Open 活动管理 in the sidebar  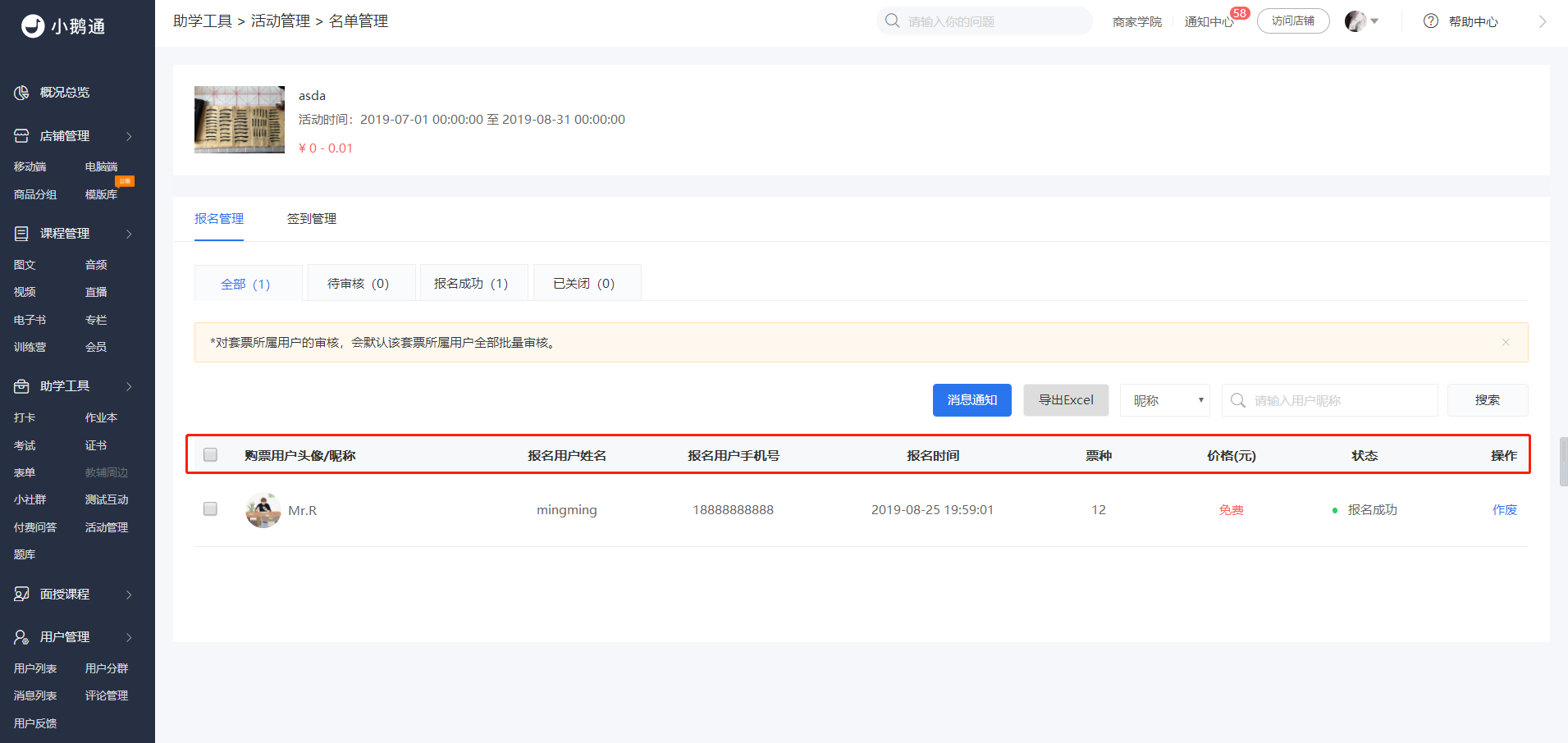click(107, 527)
